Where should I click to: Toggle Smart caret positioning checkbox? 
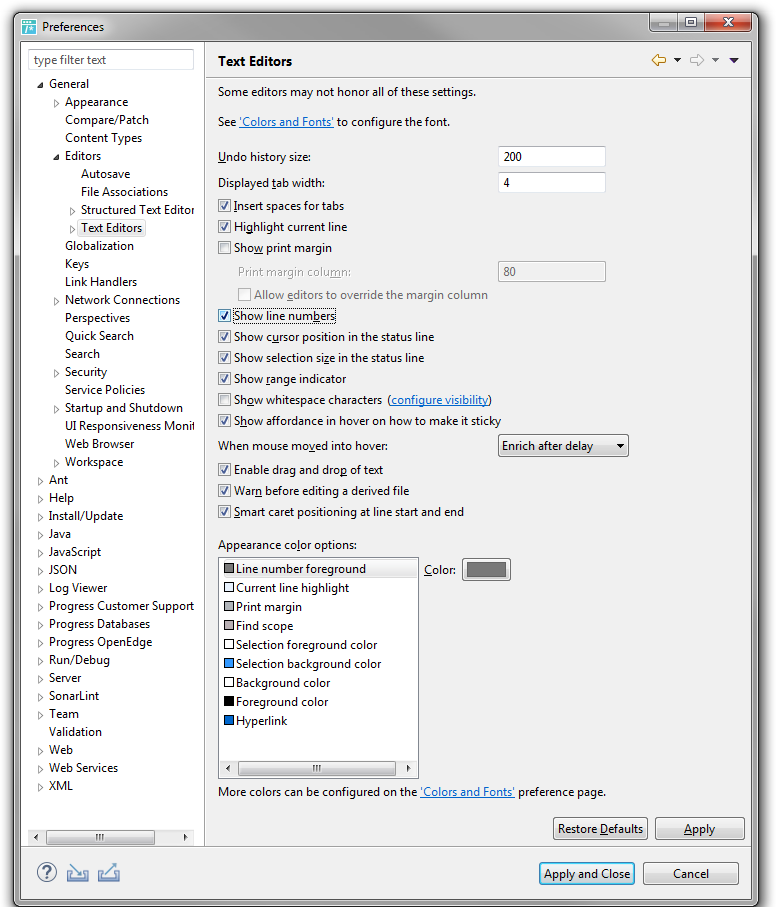click(224, 512)
